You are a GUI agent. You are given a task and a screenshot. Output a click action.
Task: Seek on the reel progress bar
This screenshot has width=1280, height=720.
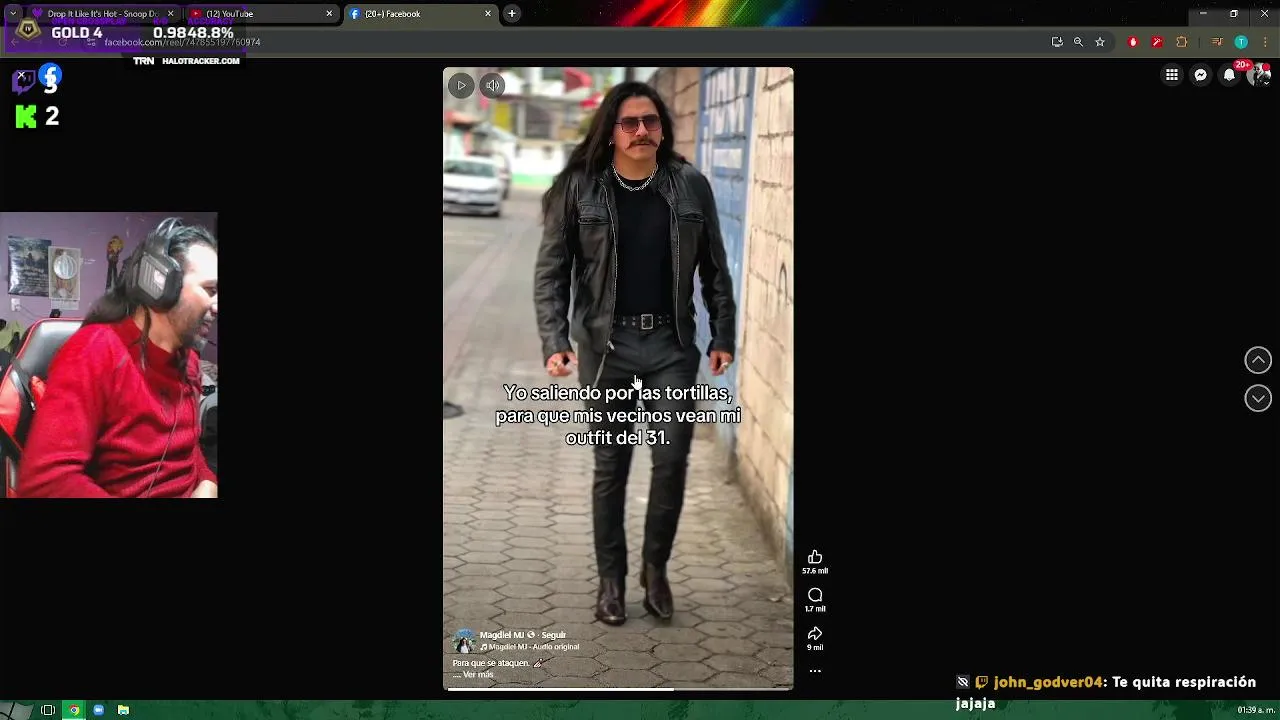click(x=618, y=688)
